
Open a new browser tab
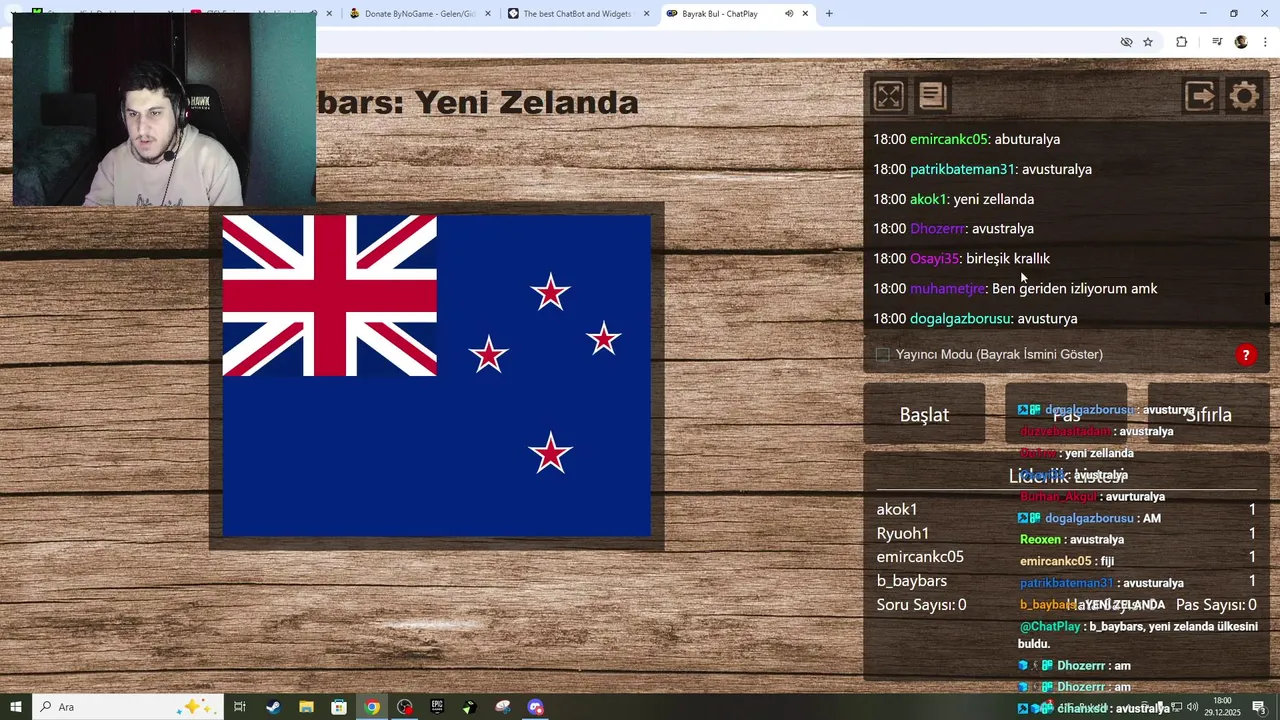pos(829,14)
